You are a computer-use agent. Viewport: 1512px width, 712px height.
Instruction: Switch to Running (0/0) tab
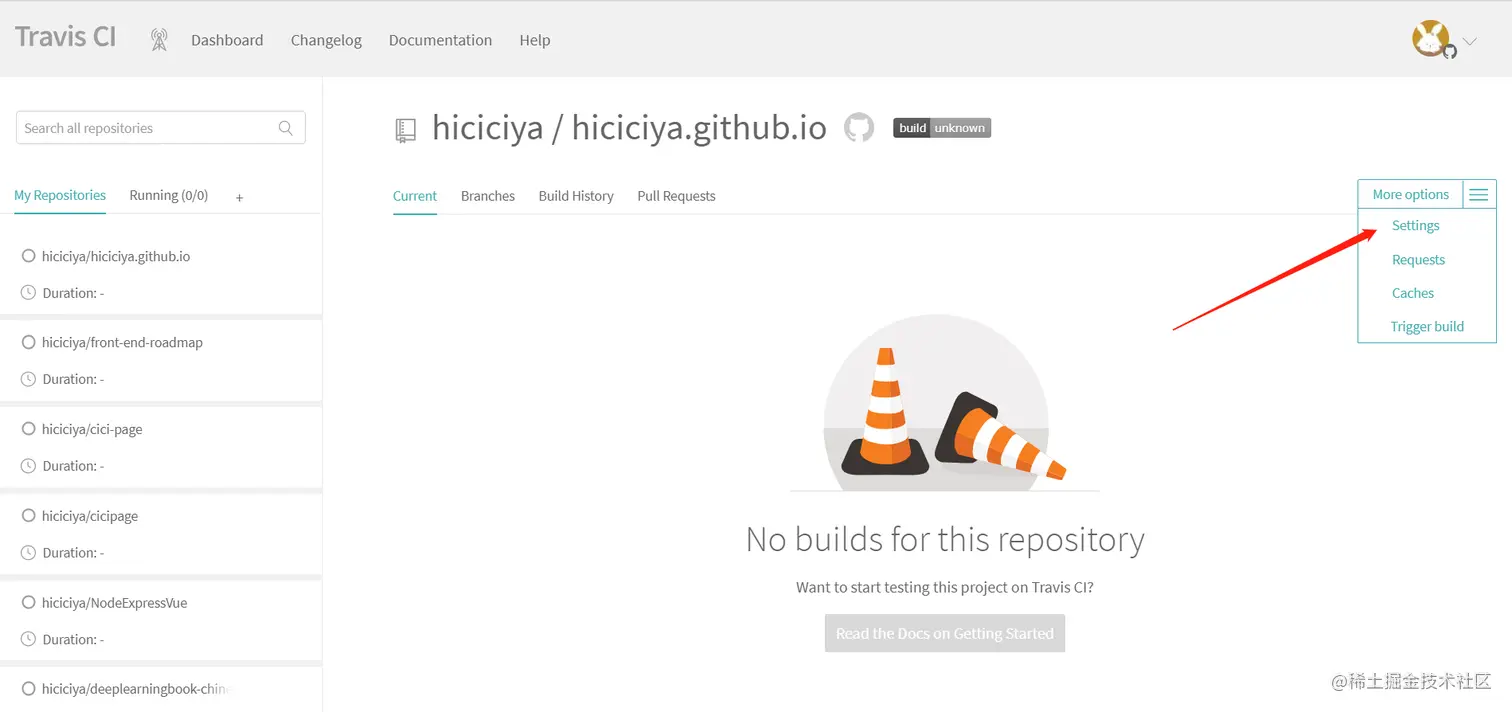(x=169, y=195)
